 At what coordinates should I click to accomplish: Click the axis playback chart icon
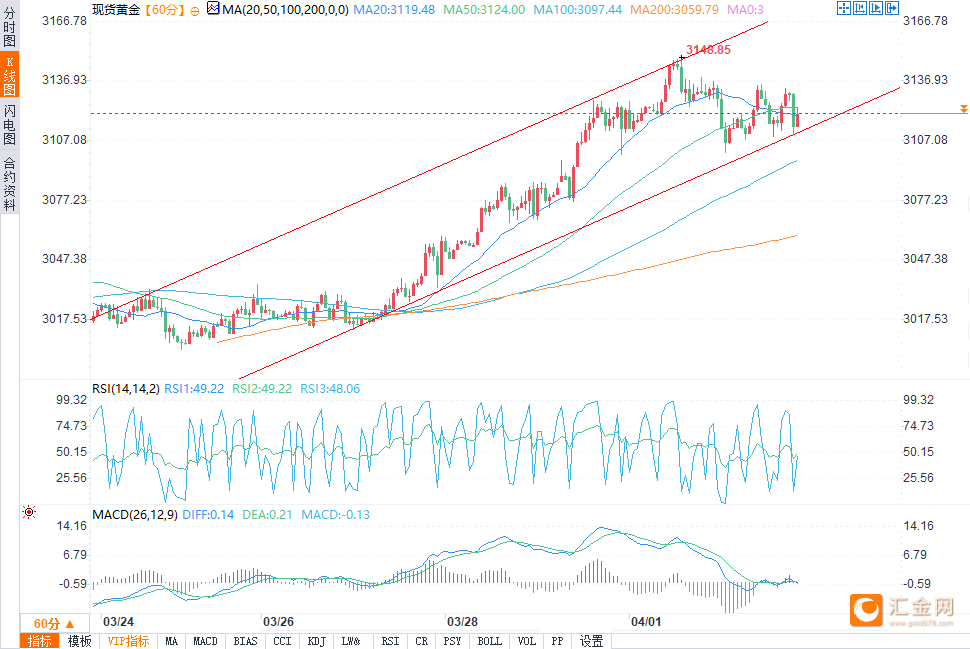pyautogui.click(x=876, y=8)
